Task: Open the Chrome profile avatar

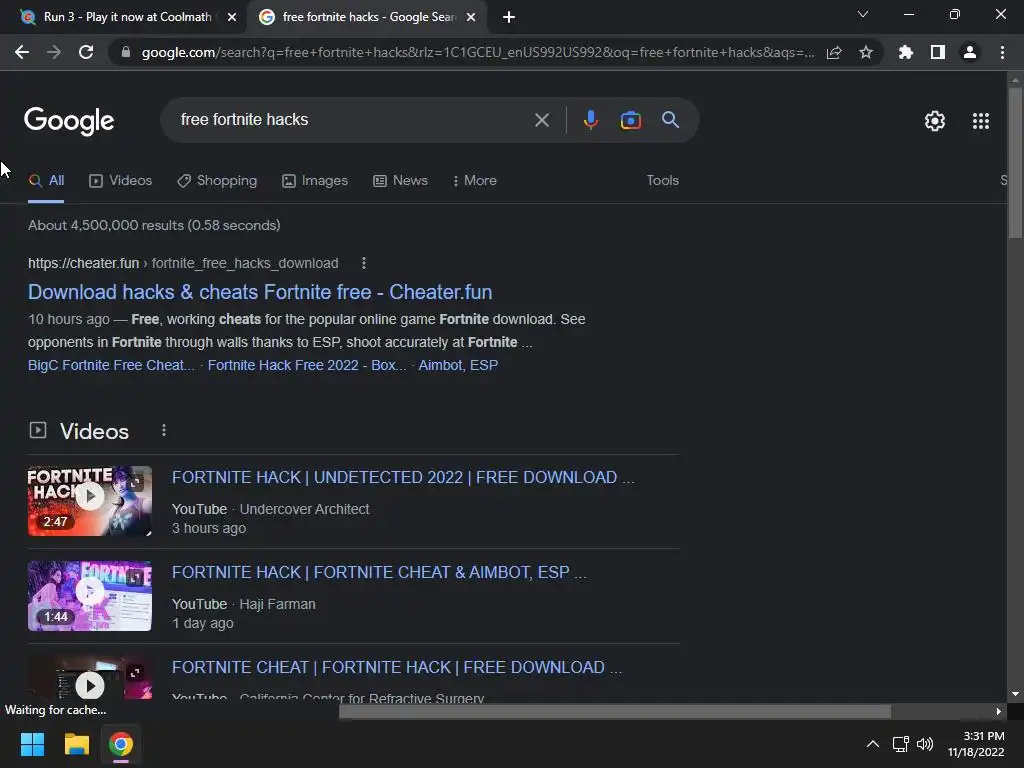Action: (x=970, y=52)
